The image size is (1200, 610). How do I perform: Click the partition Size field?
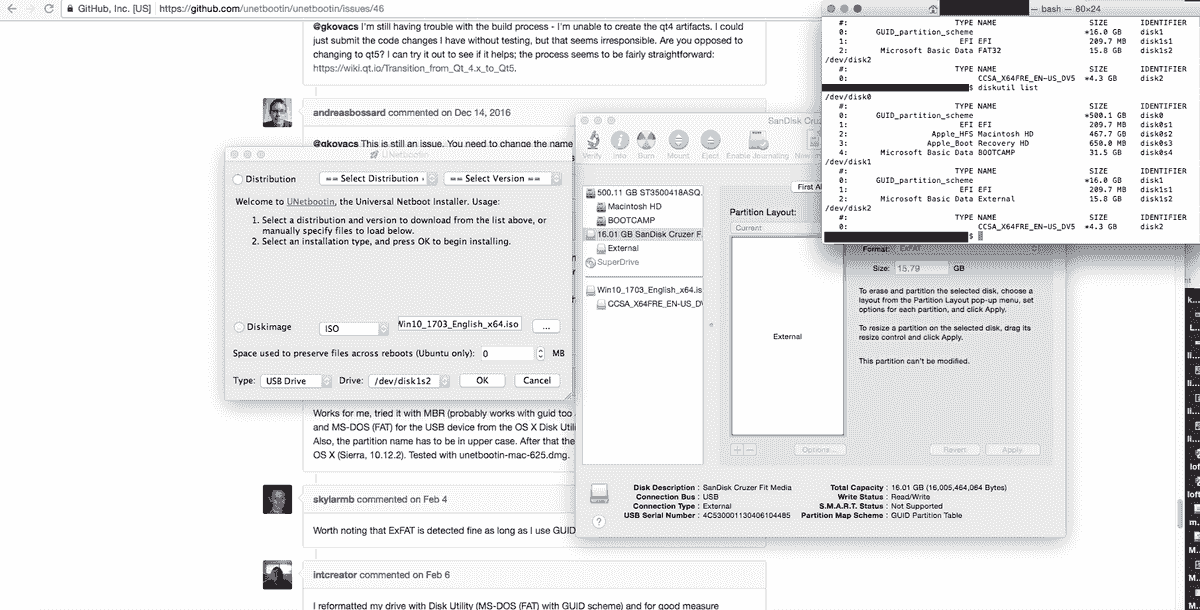coord(921,268)
